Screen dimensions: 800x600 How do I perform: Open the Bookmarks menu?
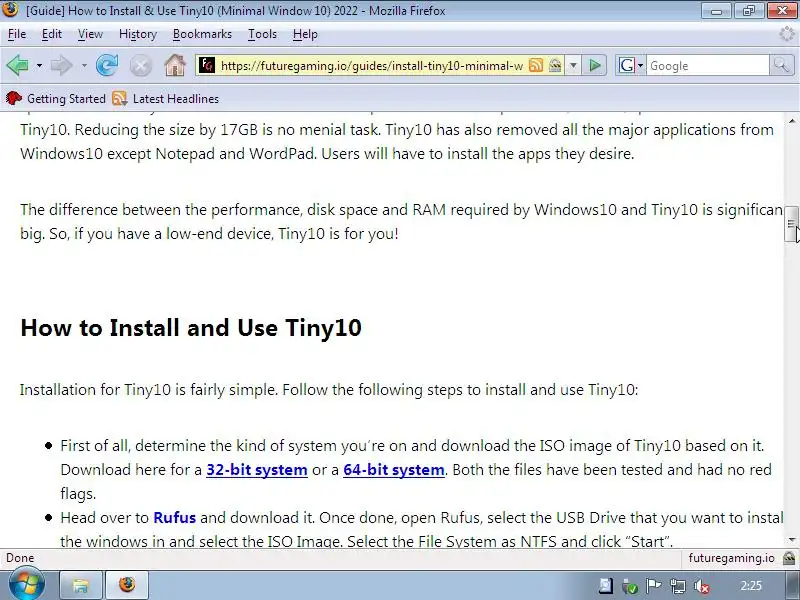click(x=202, y=34)
